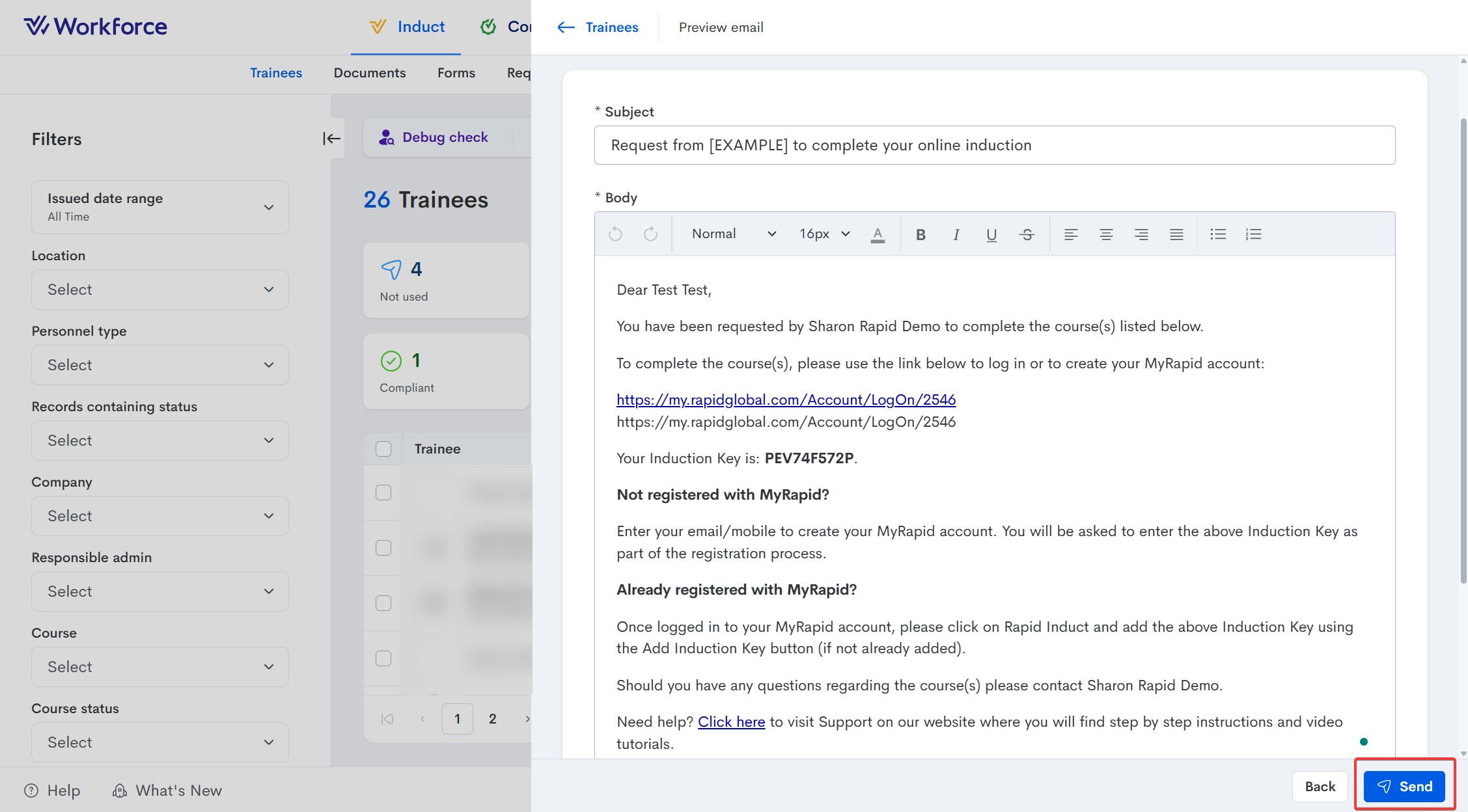Click the Bold formatting icon
The height and width of the screenshot is (812, 1468).
tap(921, 234)
